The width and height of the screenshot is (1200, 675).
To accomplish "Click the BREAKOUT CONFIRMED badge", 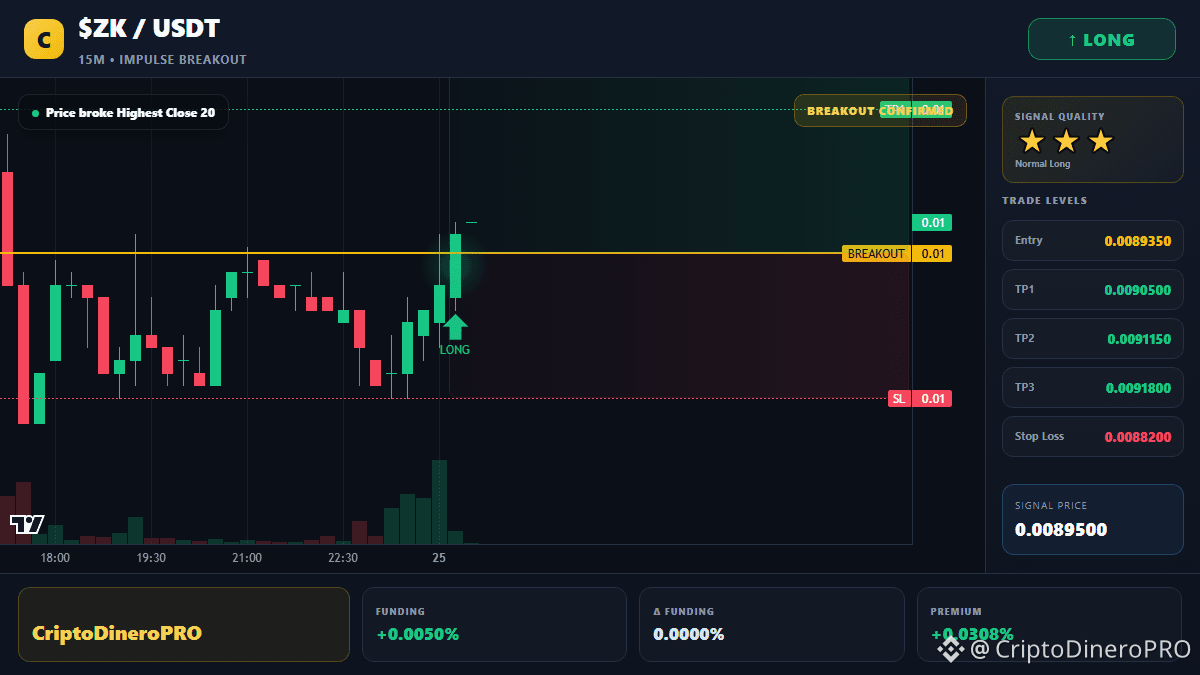I will [x=880, y=110].
